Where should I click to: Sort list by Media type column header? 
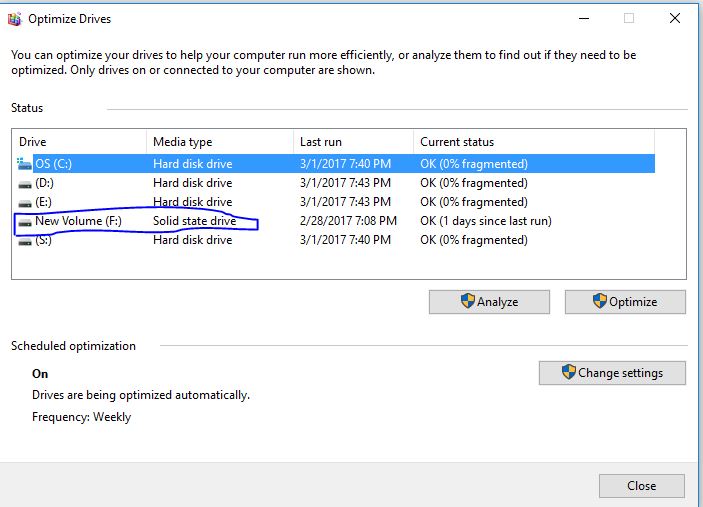[220, 142]
